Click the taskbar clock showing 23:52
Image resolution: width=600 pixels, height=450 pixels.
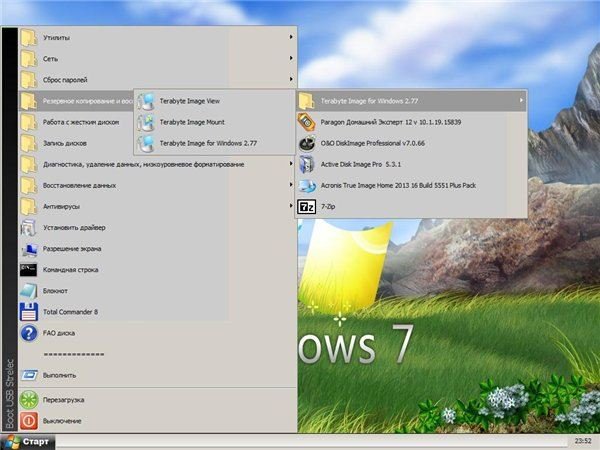pyautogui.click(x=582, y=441)
